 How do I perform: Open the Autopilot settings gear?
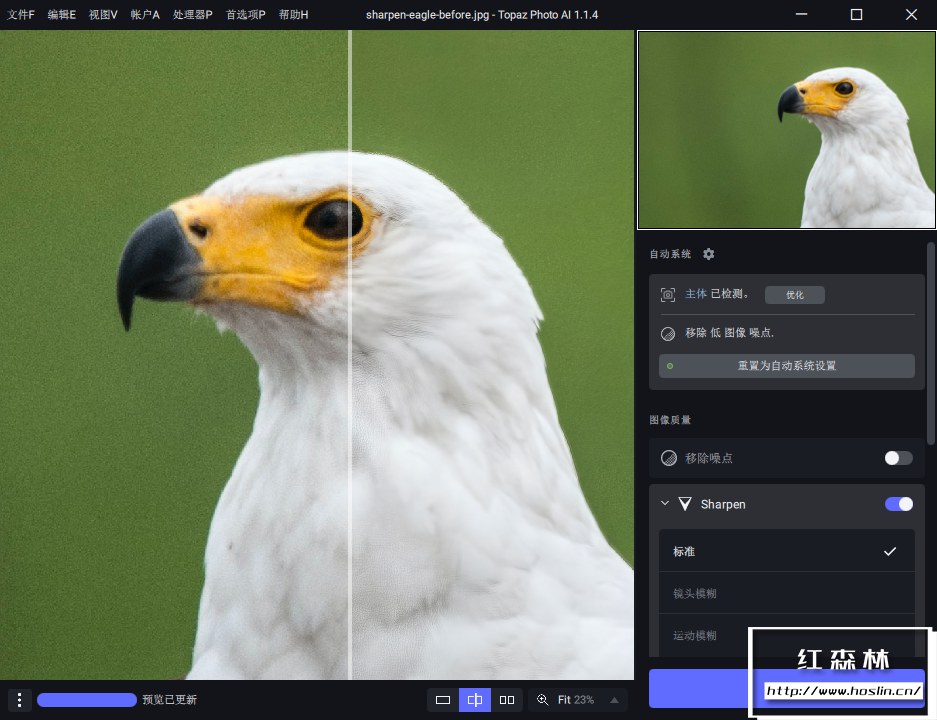[709, 254]
